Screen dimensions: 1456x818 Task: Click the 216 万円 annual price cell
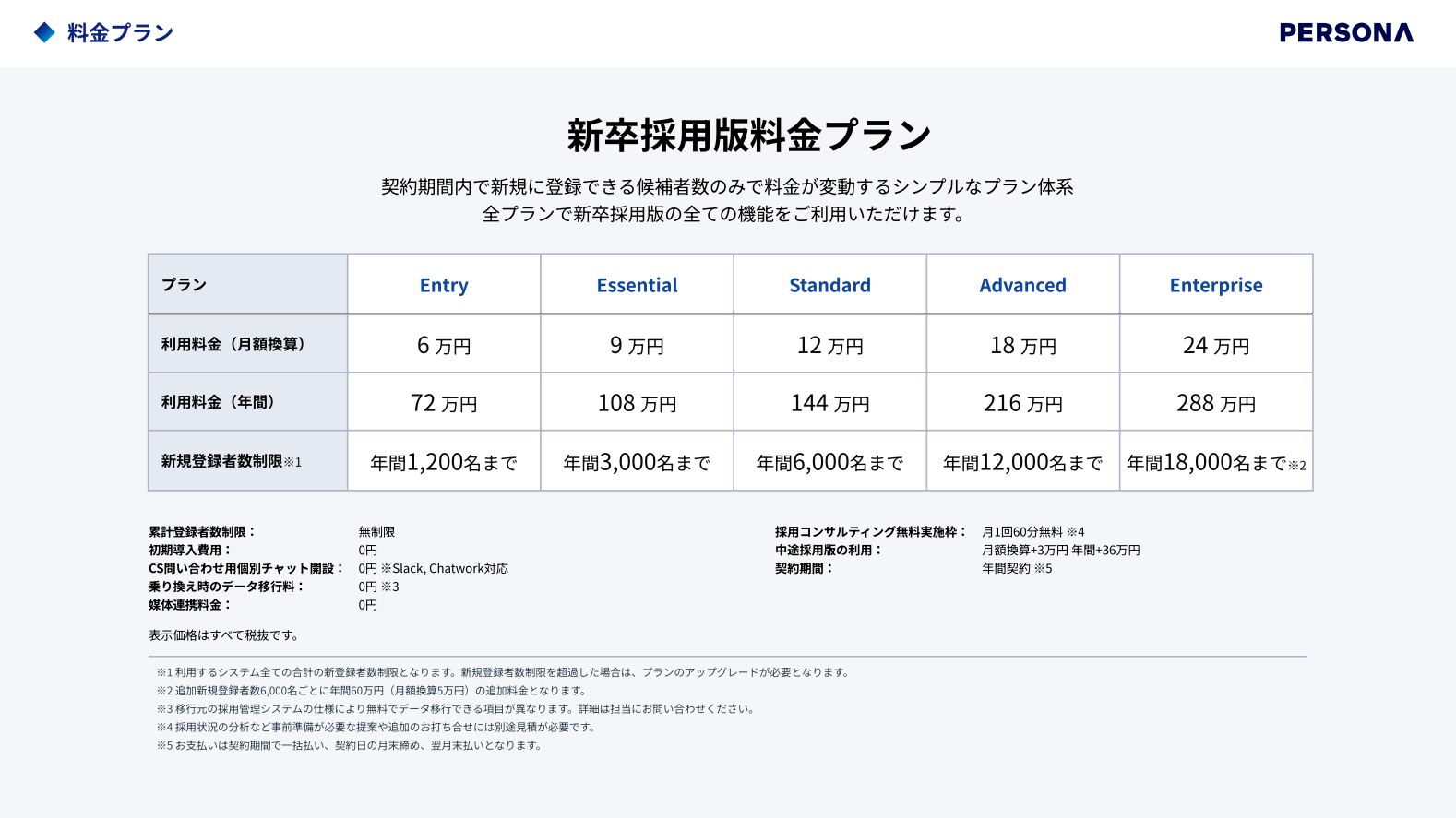[x=1022, y=403]
